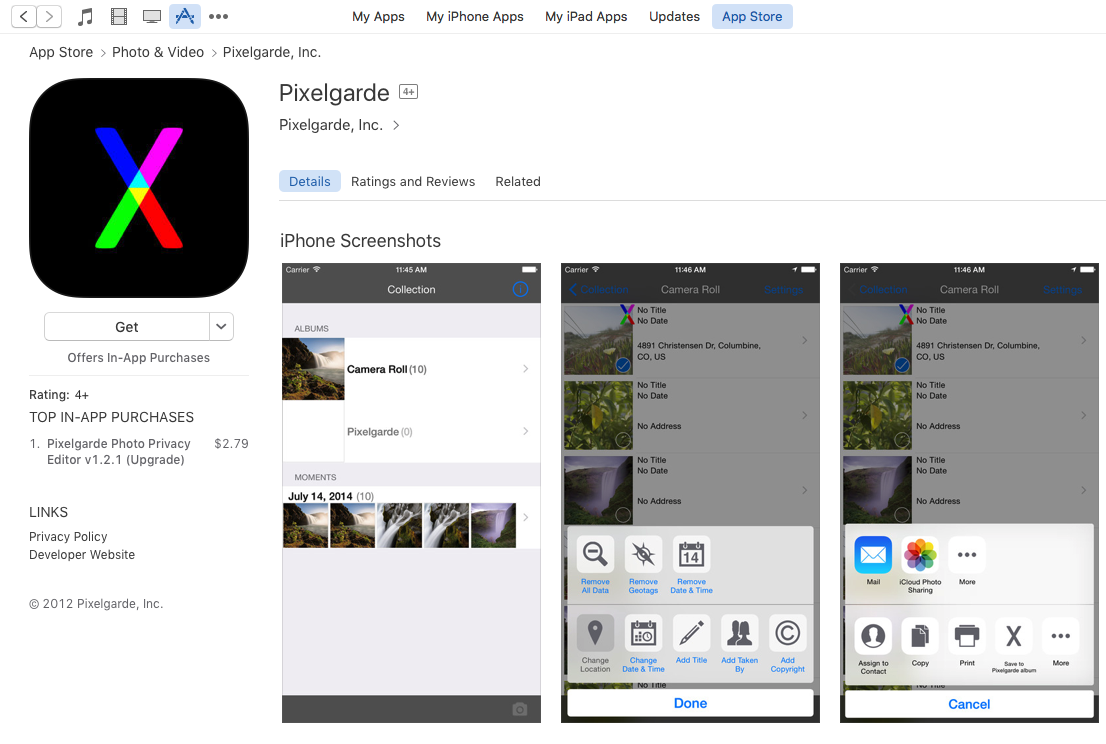The width and height of the screenshot is (1106, 744).
Task: Click the info icon in Collection screenshot
Action: [520, 289]
